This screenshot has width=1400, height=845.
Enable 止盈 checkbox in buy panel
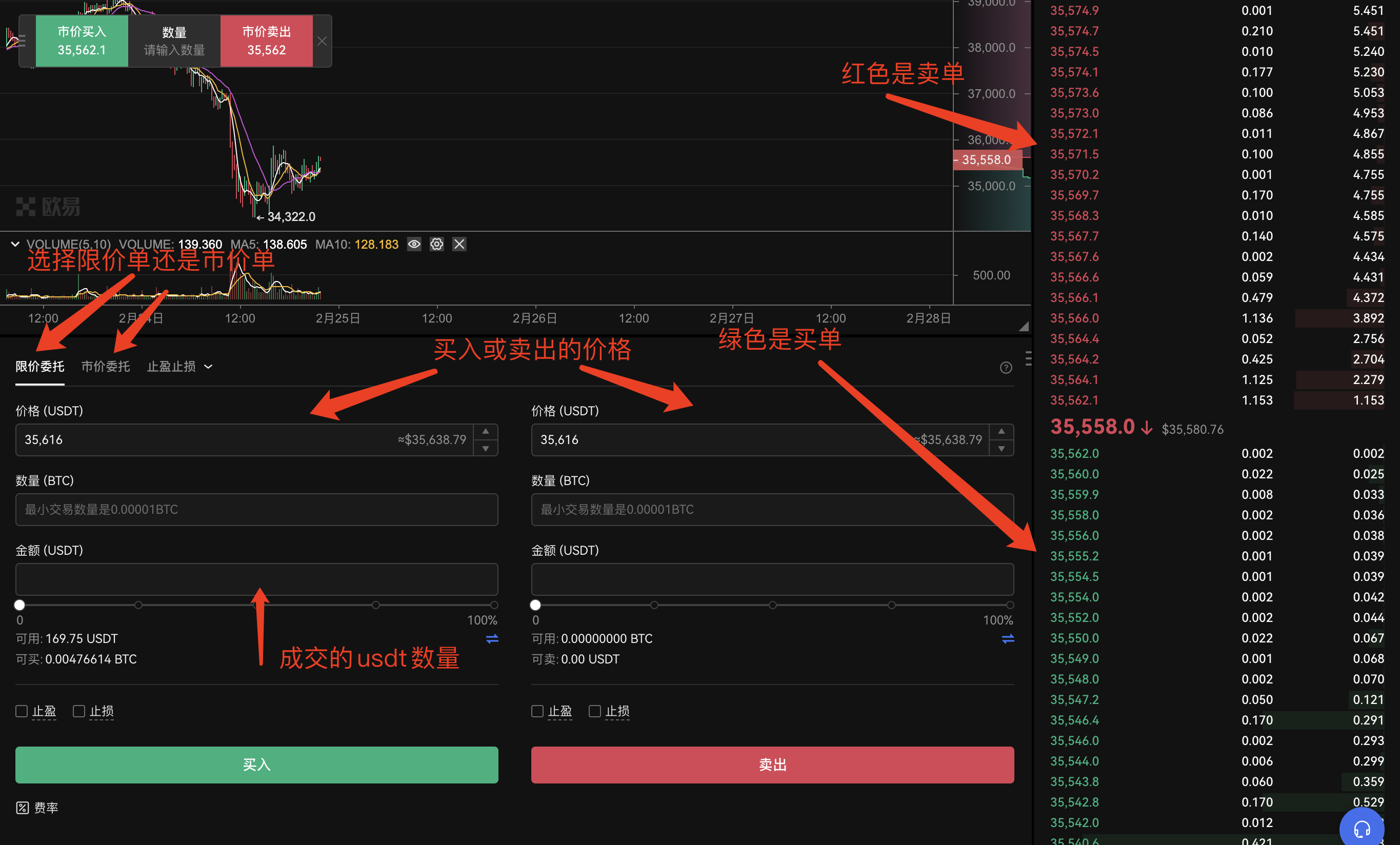coord(22,711)
